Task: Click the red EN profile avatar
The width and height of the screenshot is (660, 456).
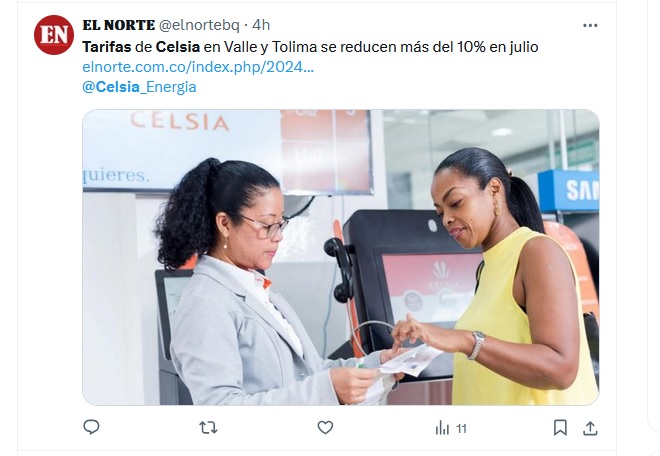Action: [x=54, y=35]
